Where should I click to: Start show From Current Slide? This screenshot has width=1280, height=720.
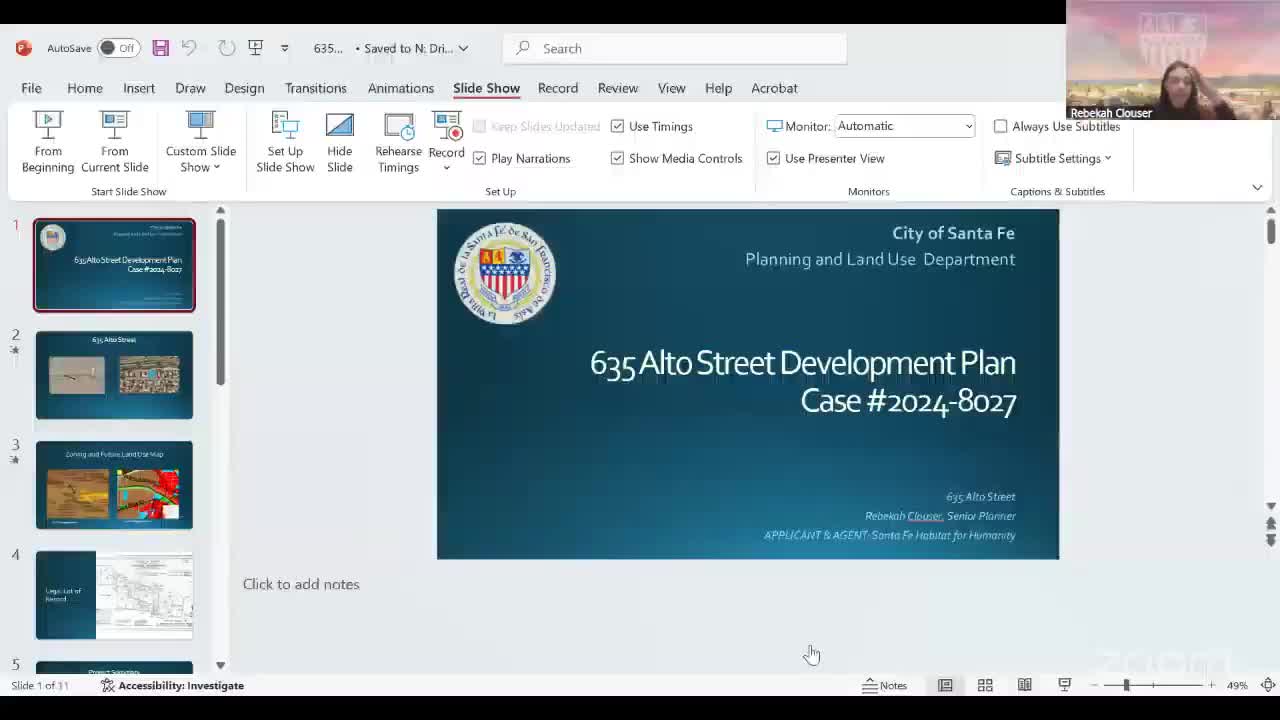pyautogui.click(x=115, y=142)
